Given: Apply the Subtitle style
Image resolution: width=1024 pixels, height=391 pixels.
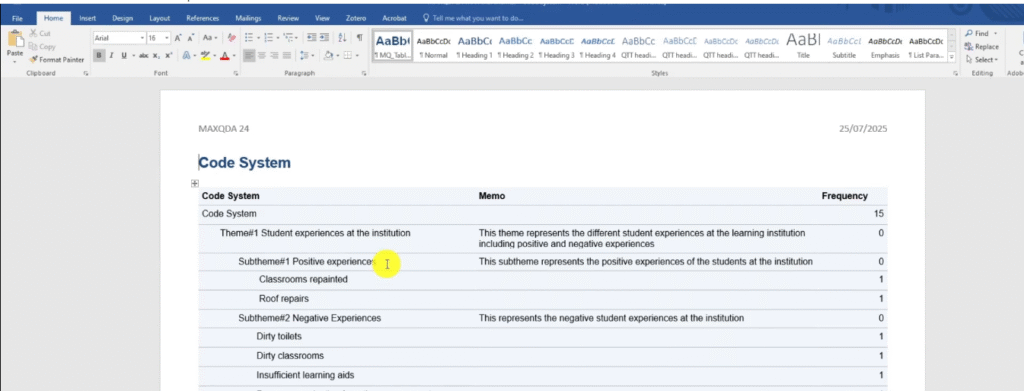Looking at the screenshot, I should pos(844,46).
